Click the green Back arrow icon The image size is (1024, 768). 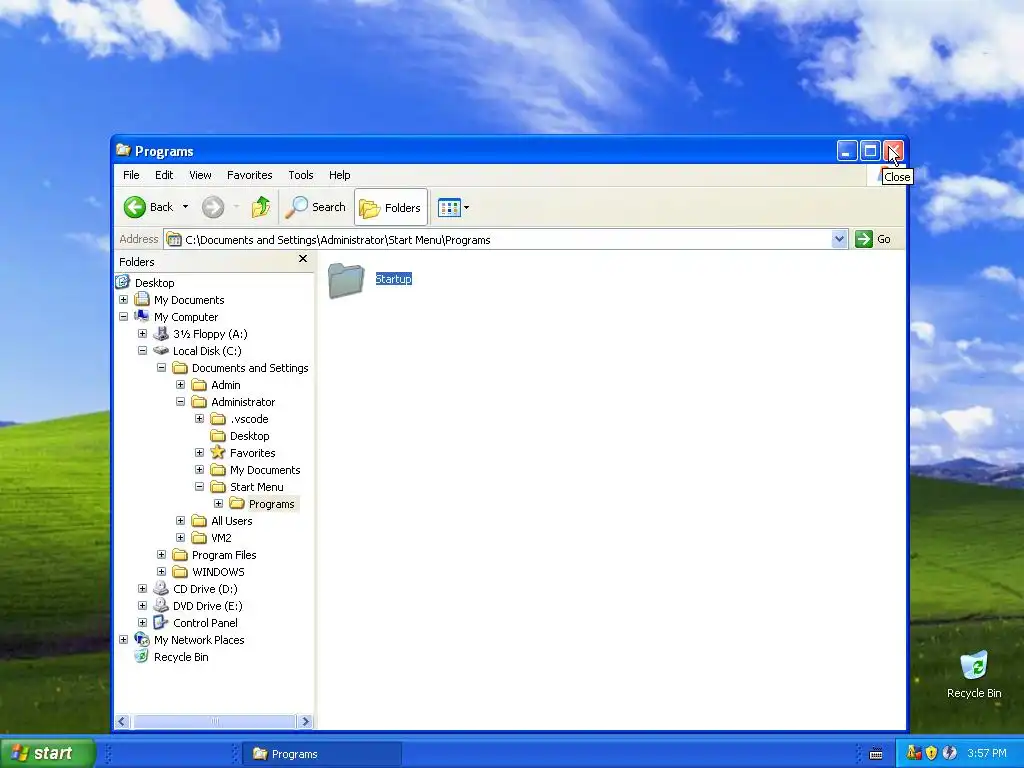click(135, 208)
